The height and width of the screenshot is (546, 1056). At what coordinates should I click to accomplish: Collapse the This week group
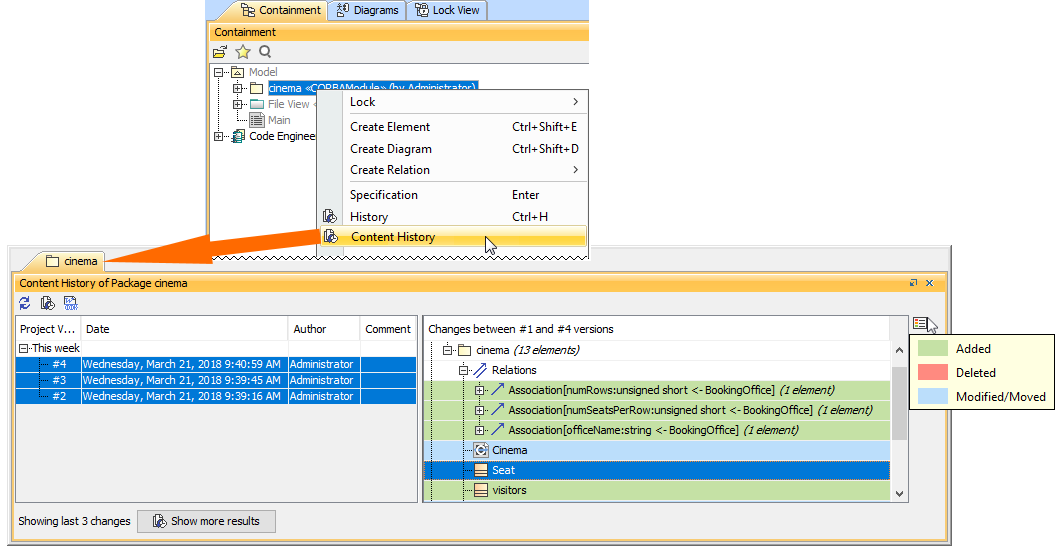[x=24, y=349]
